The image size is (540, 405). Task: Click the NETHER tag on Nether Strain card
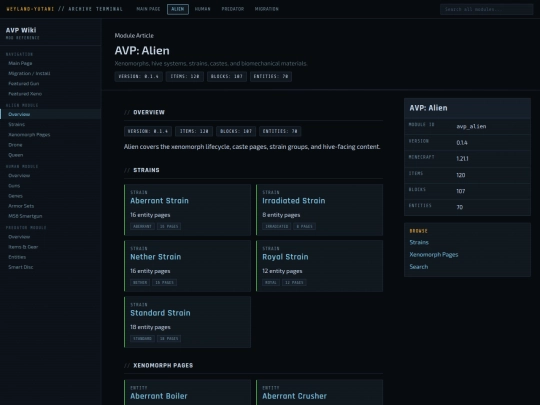140,282
